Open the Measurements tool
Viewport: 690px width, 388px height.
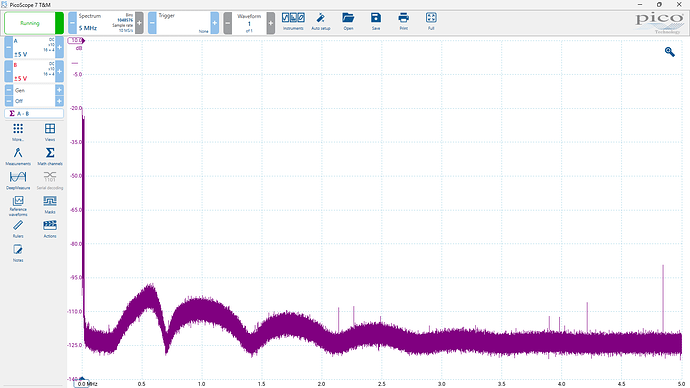[x=18, y=156]
